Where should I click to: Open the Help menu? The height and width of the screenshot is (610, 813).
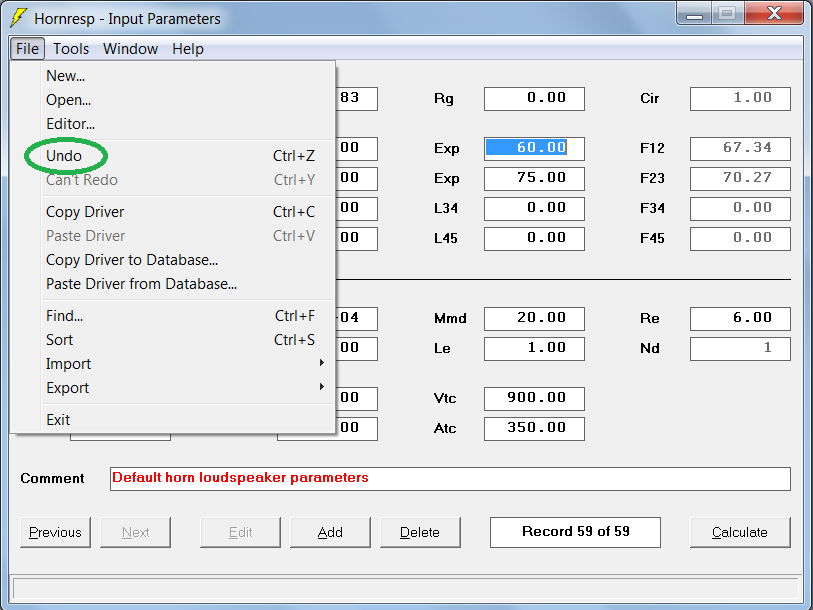pos(188,49)
